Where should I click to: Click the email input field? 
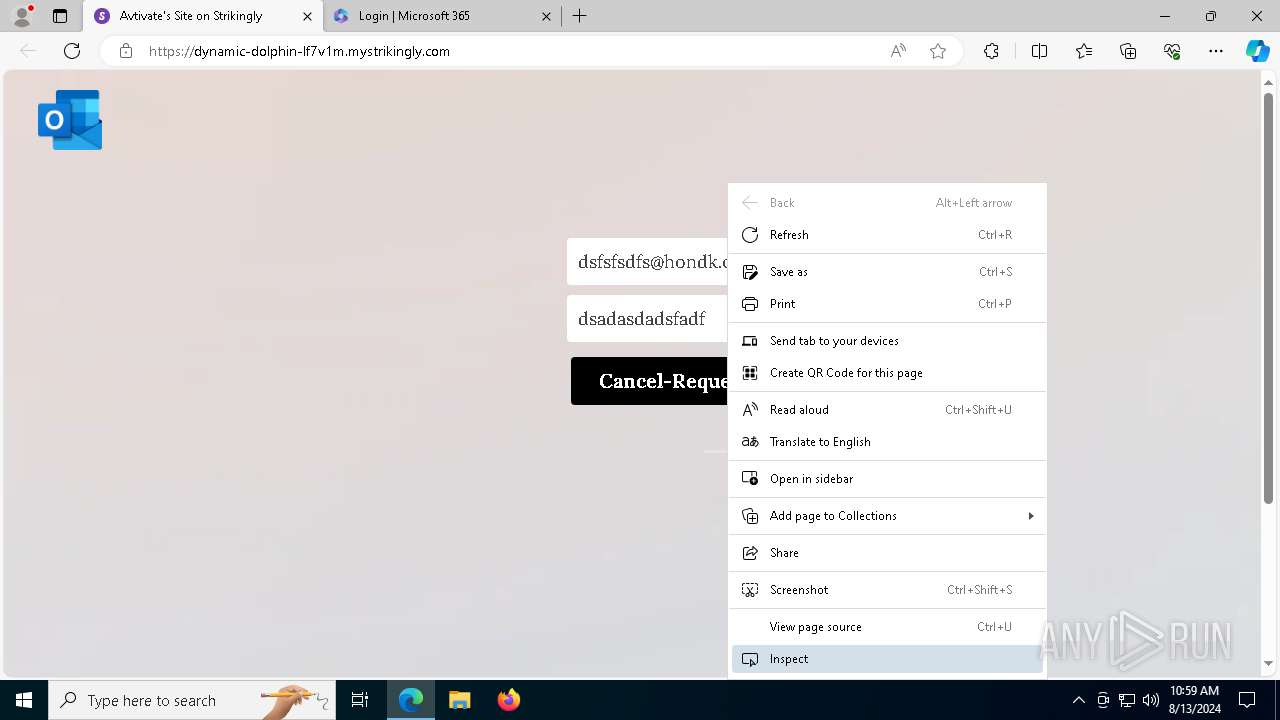click(648, 262)
